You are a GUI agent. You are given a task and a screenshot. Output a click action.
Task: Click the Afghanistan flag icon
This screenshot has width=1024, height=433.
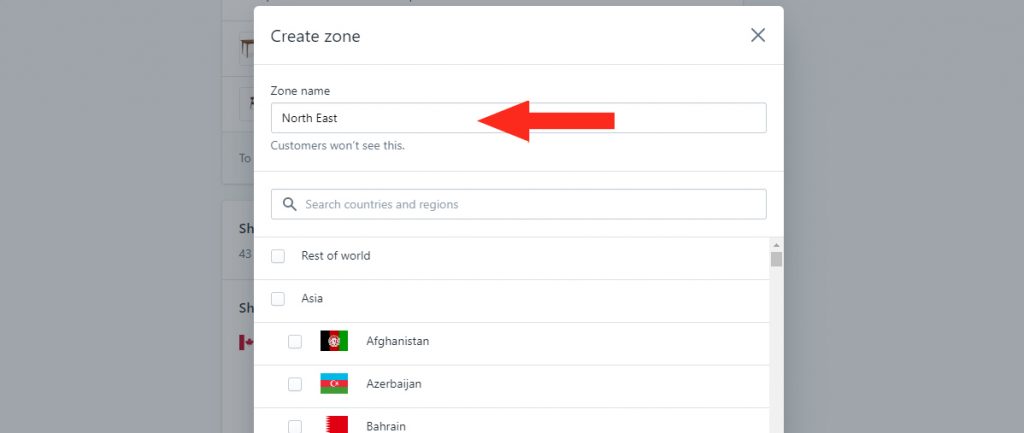tap(334, 341)
